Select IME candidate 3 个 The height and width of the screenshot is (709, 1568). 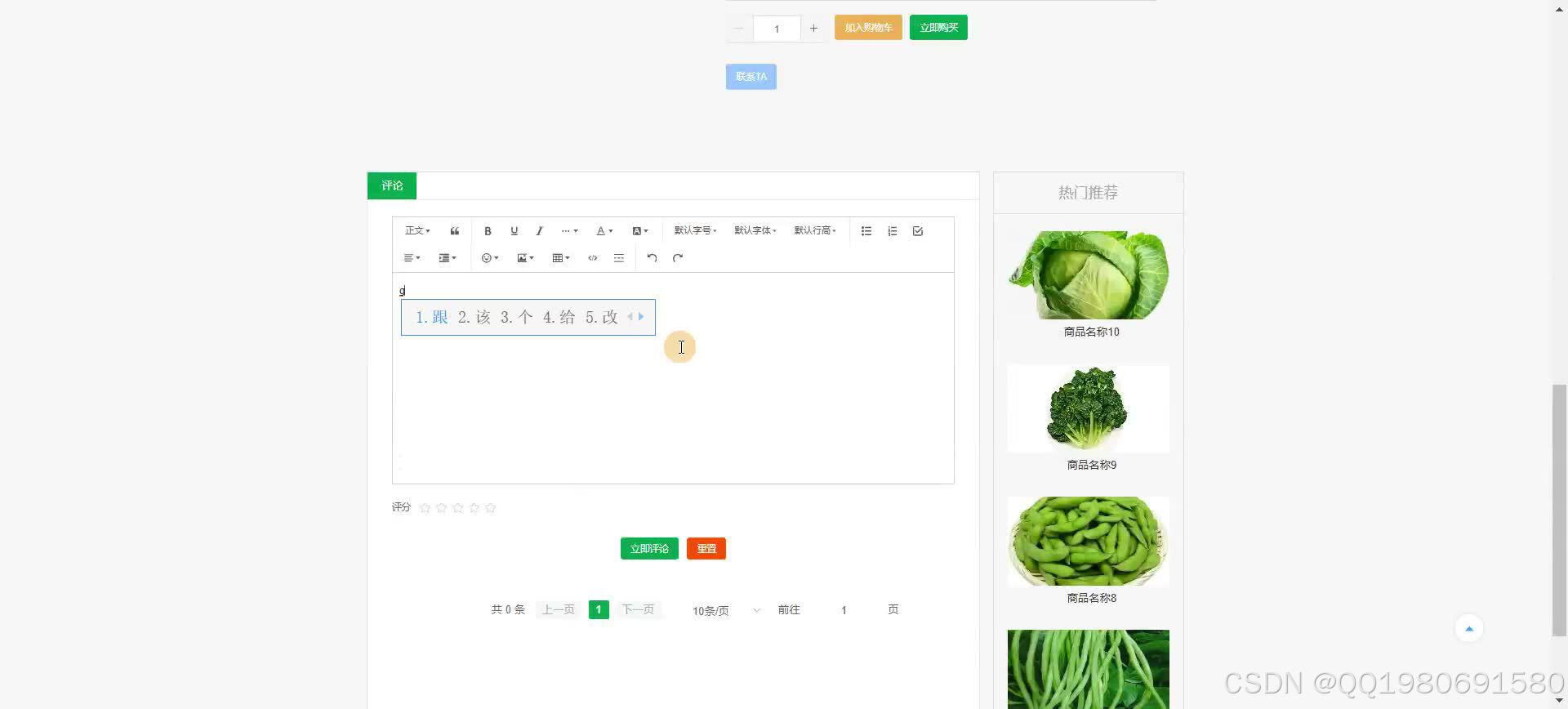[517, 317]
